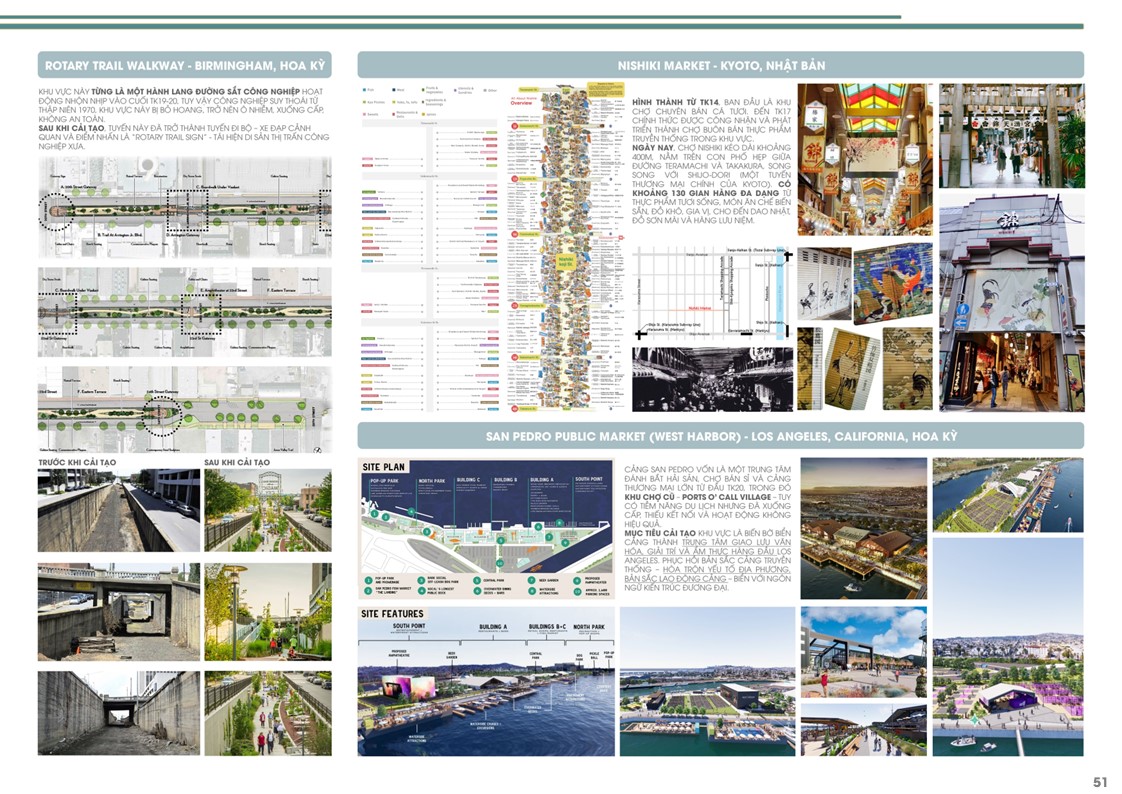This screenshot has height=794, width=1122.
Task: Click the black cross icon at map's lower left
Action: (x=641, y=335)
